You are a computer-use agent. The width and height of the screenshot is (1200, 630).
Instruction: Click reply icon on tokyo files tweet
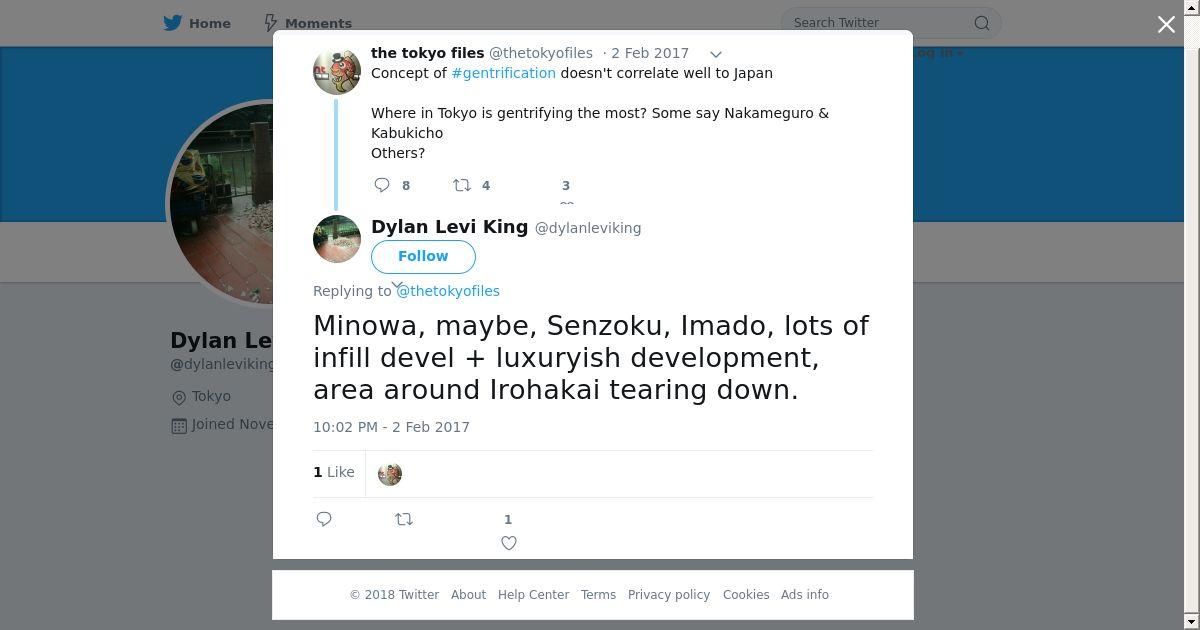click(382, 185)
